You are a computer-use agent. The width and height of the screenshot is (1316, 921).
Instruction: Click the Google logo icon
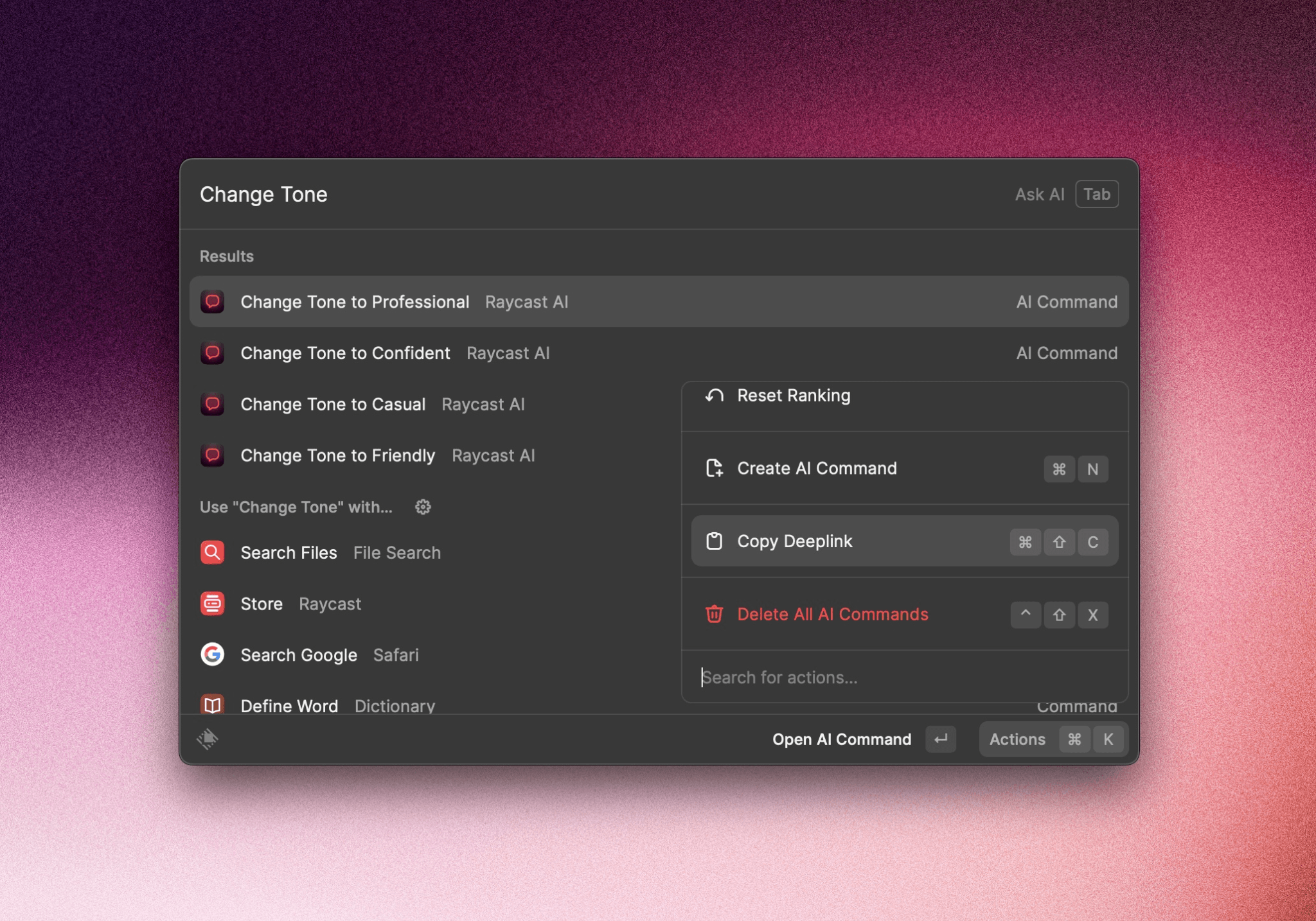(x=212, y=654)
